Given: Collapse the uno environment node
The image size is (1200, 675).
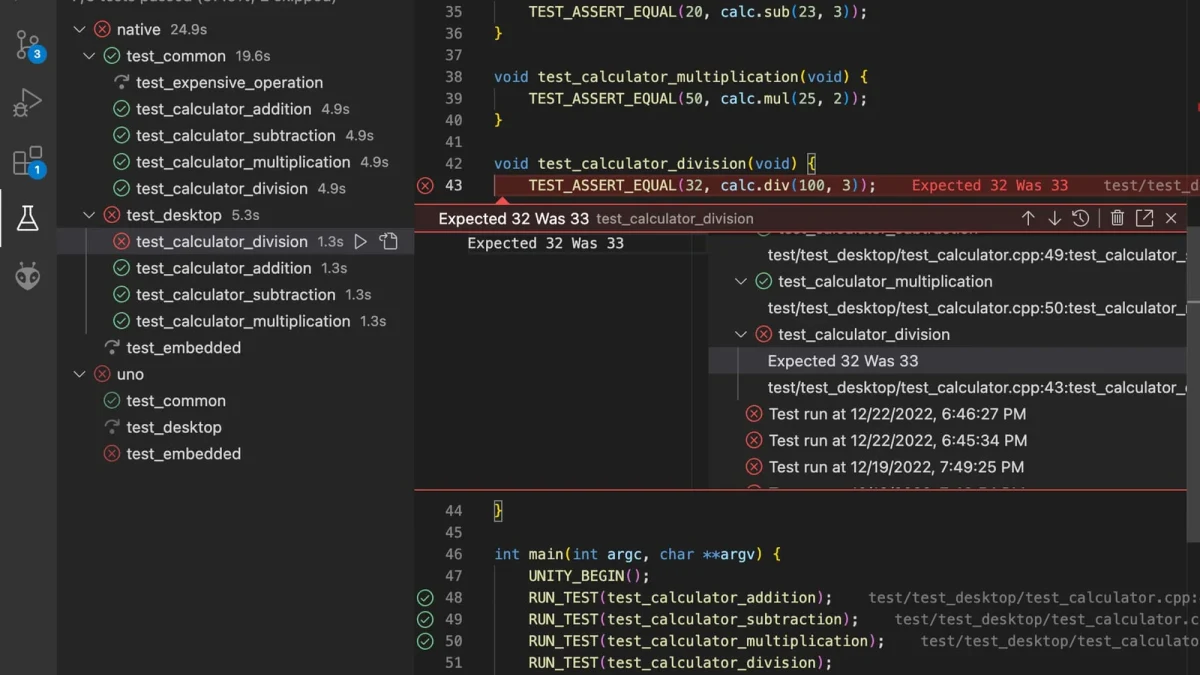Looking at the screenshot, I should click(x=80, y=374).
